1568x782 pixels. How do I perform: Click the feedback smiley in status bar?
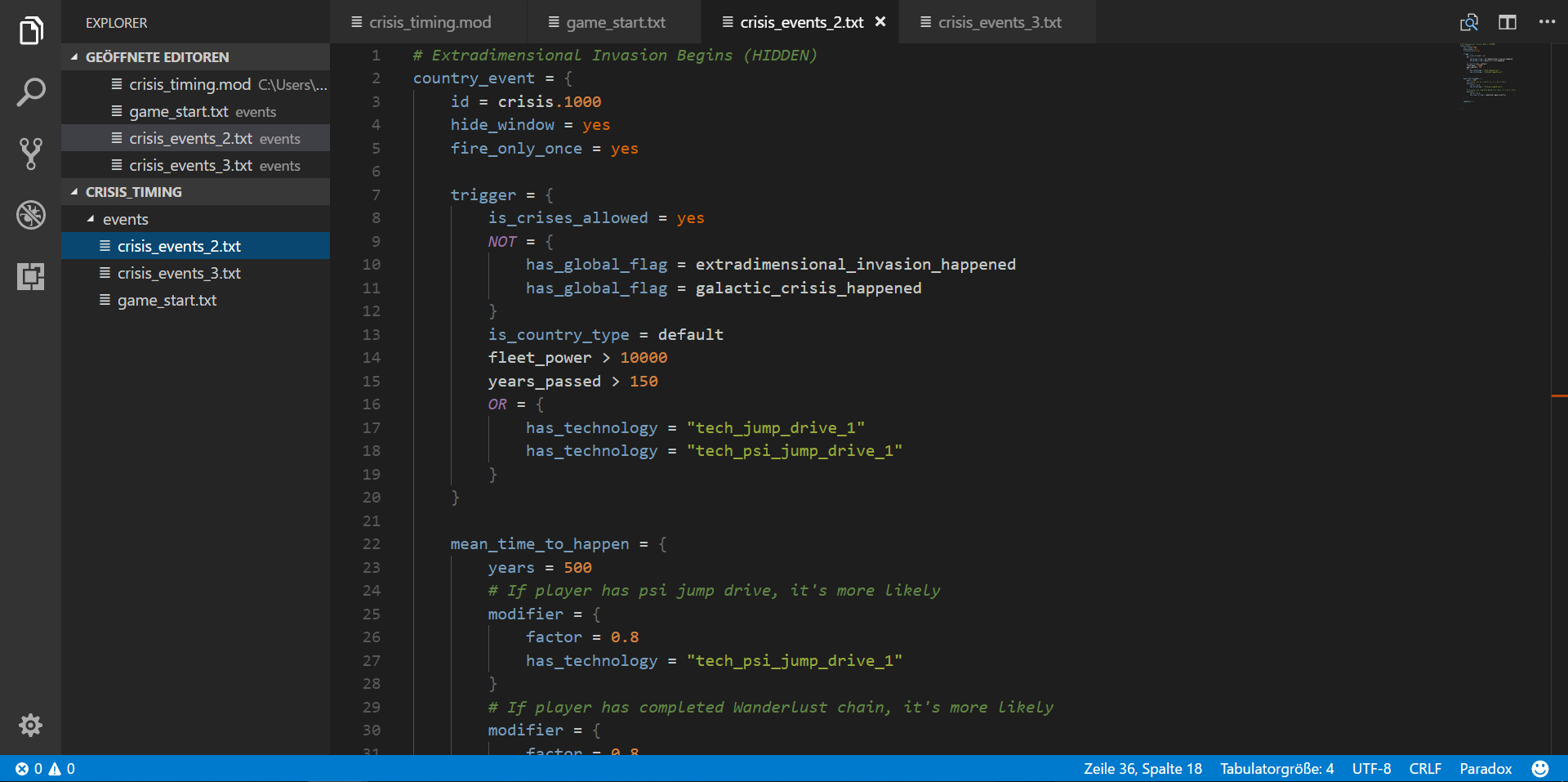click(x=1540, y=768)
